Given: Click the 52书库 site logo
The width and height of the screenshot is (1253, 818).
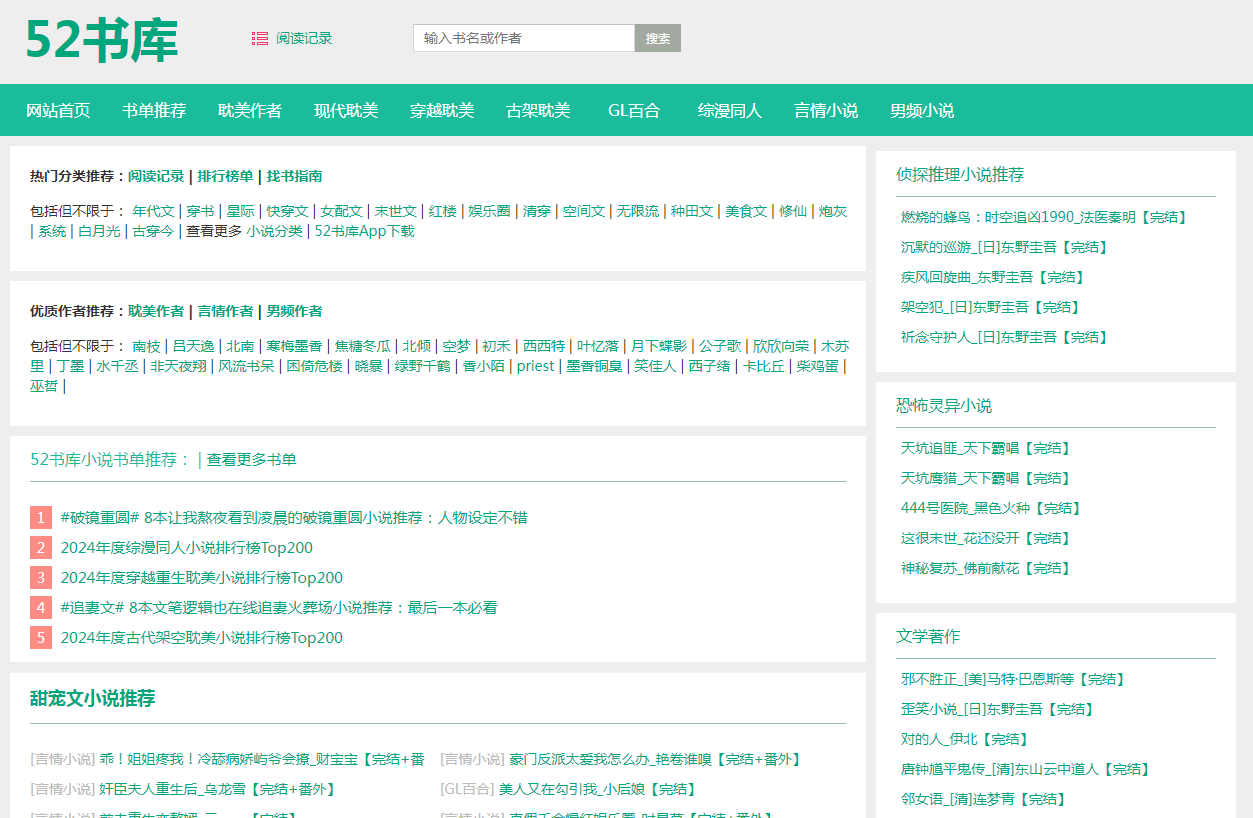Looking at the screenshot, I should tap(101, 41).
